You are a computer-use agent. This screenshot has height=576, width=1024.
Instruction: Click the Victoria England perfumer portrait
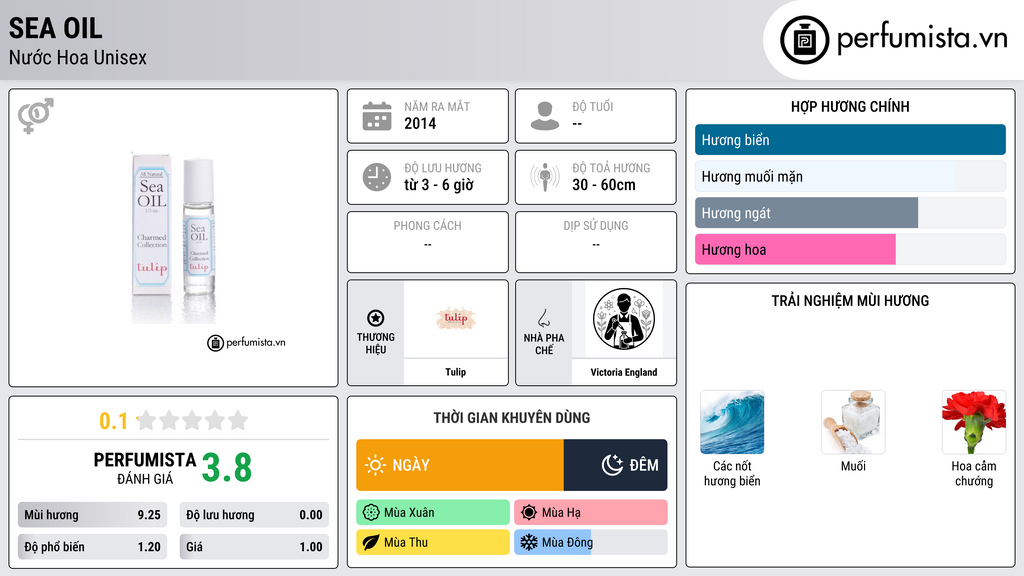624,319
